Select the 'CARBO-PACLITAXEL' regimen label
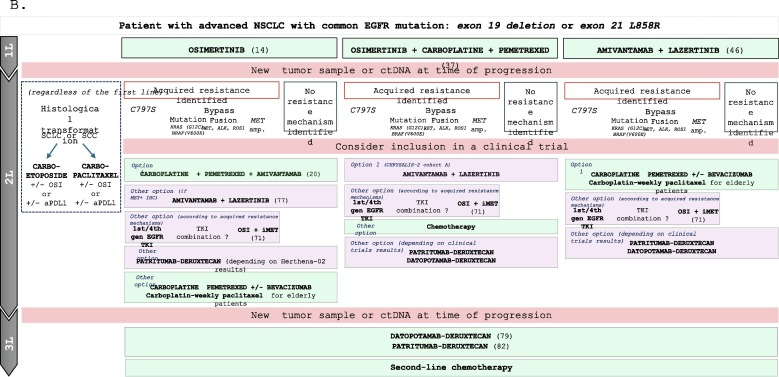779x377 pixels. pos(95,170)
